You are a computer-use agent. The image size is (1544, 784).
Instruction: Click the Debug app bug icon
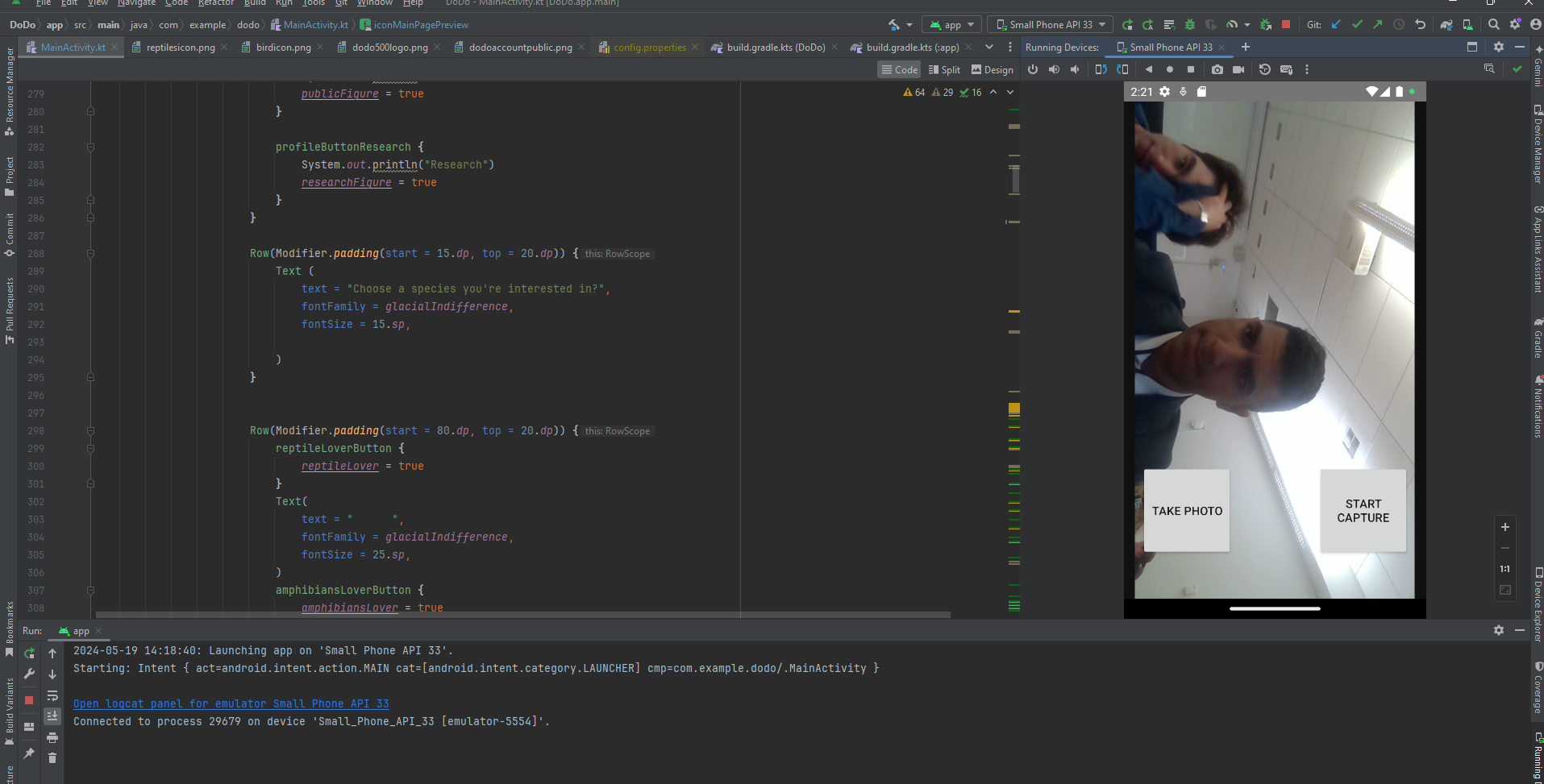click(x=1189, y=25)
